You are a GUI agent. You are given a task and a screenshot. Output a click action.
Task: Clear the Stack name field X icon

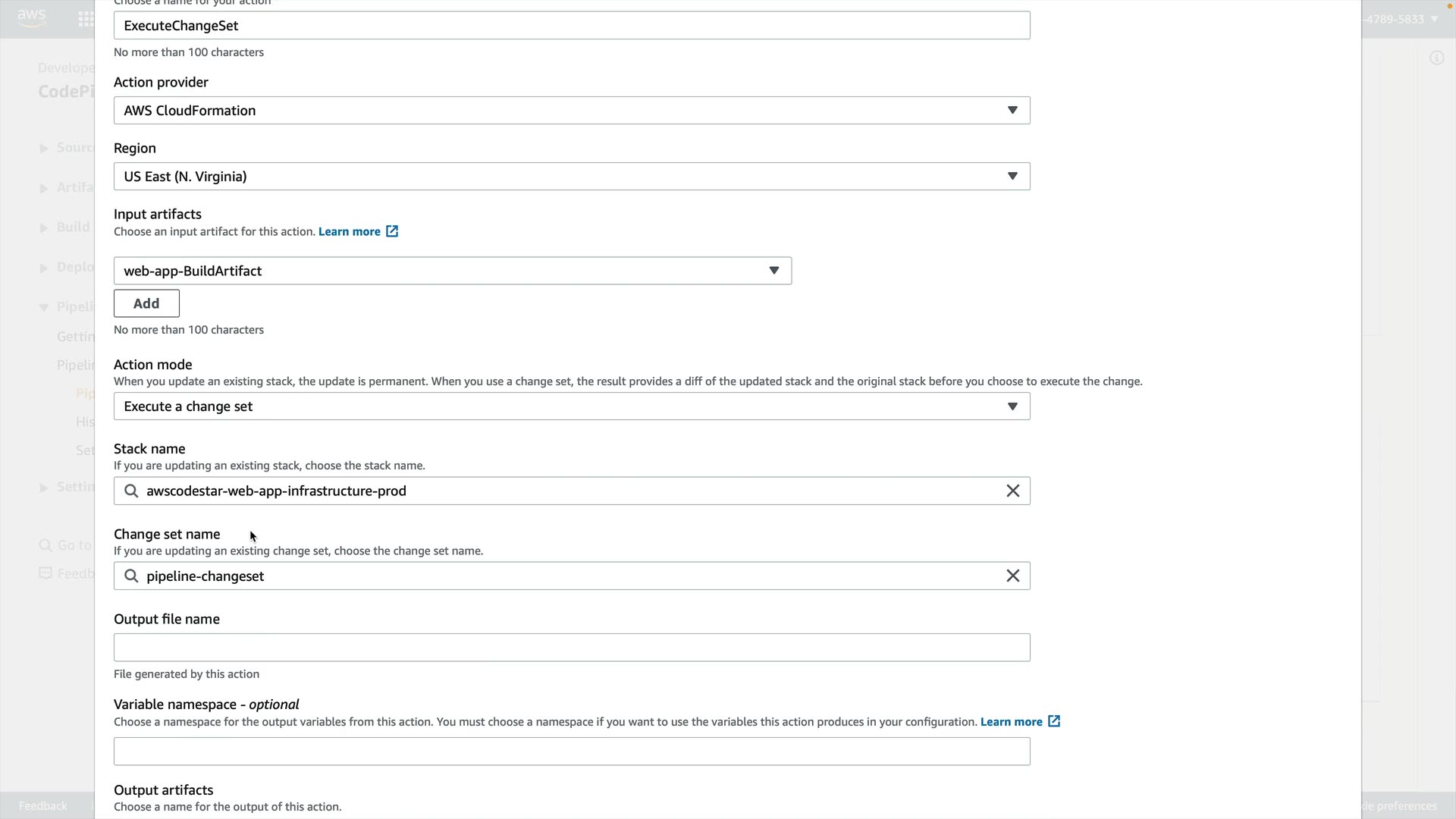click(x=1012, y=491)
